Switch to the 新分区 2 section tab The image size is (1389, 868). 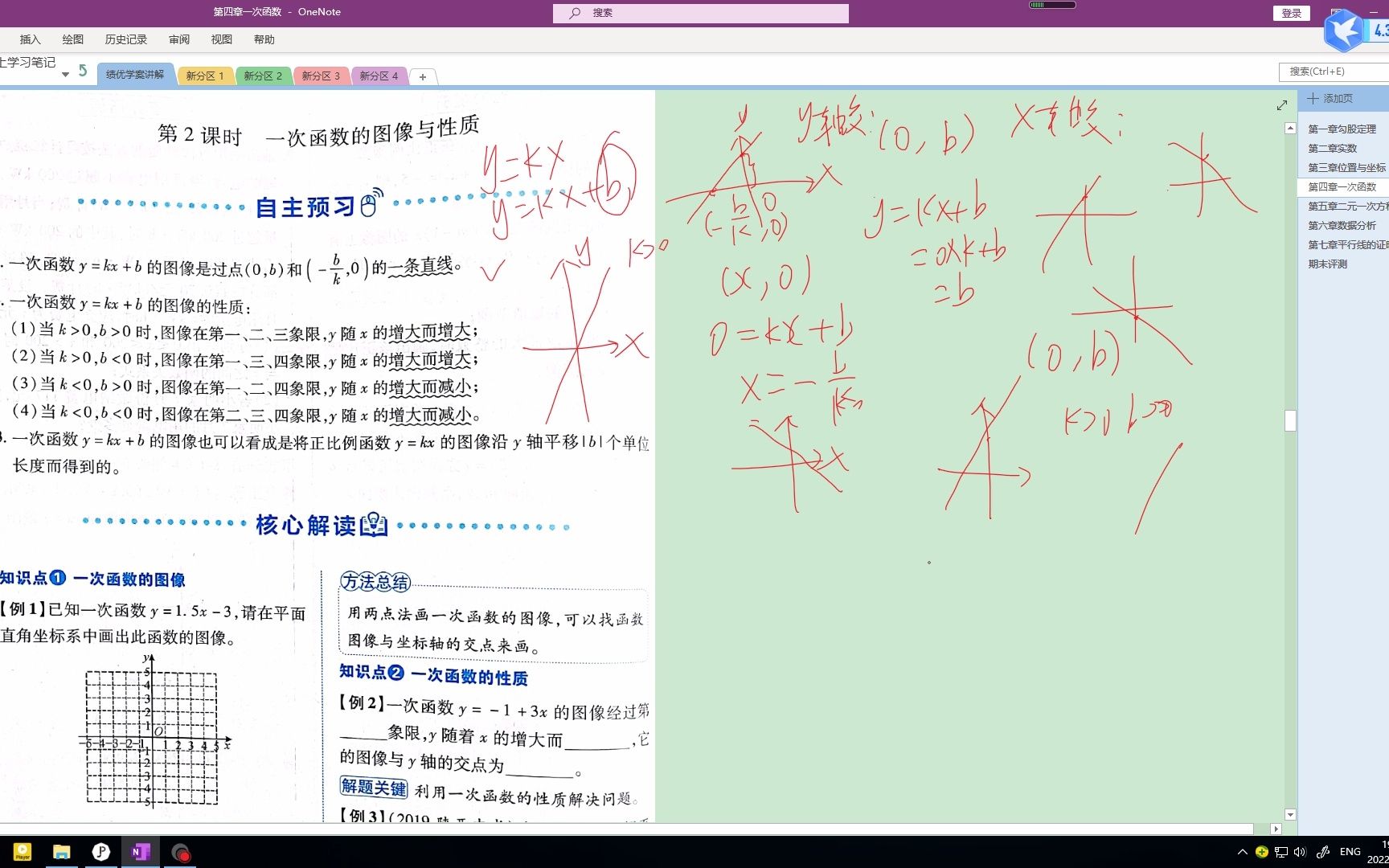263,76
